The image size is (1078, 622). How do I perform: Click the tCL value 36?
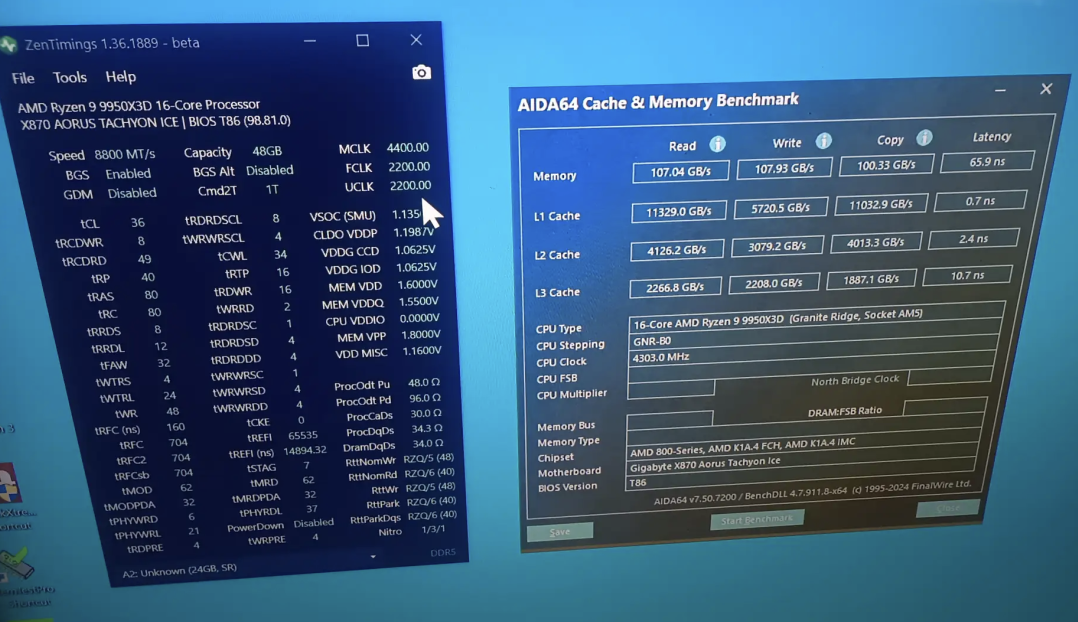138,222
